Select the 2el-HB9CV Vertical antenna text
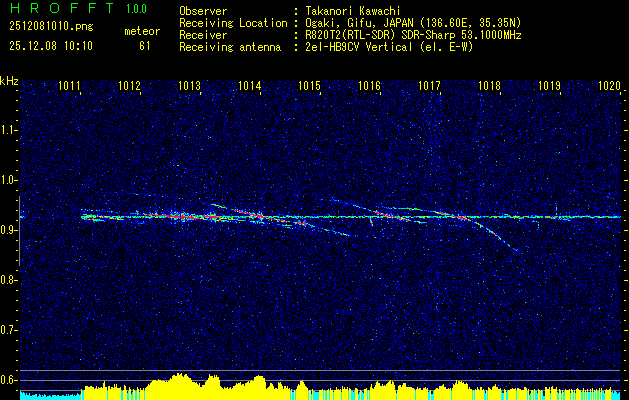 point(390,47)
